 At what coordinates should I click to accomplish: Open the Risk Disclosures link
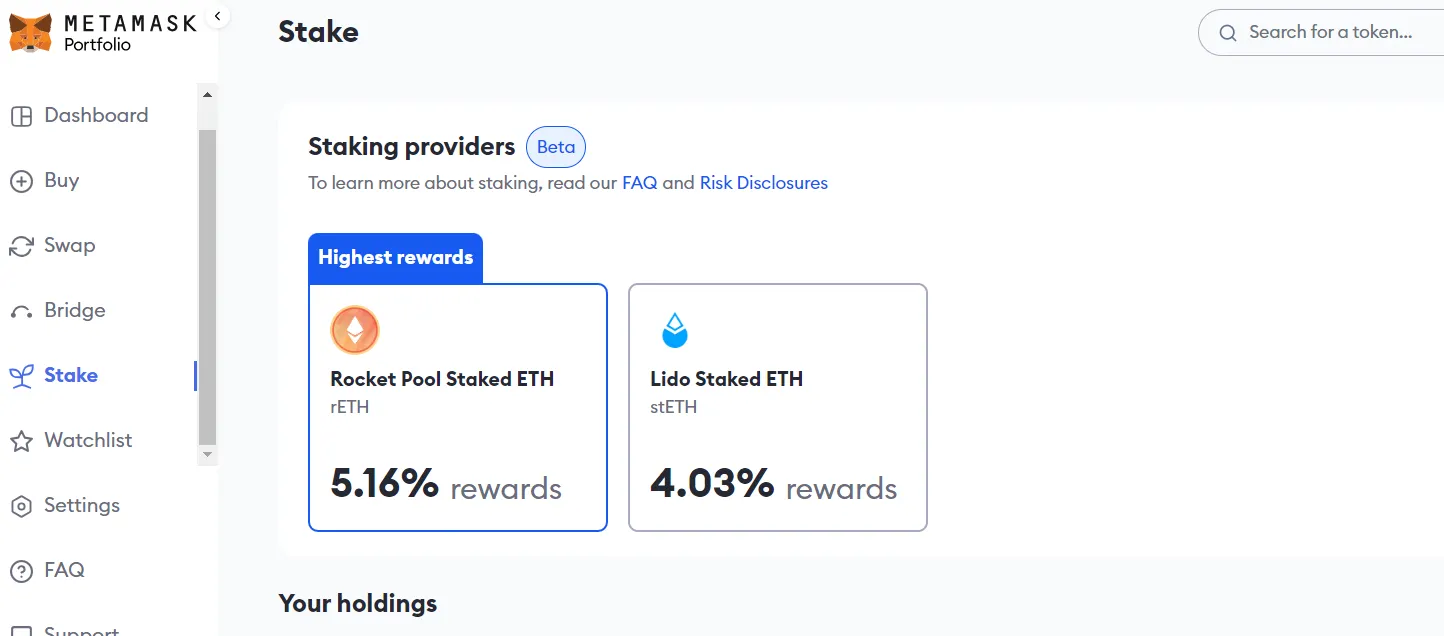(764, 183)
